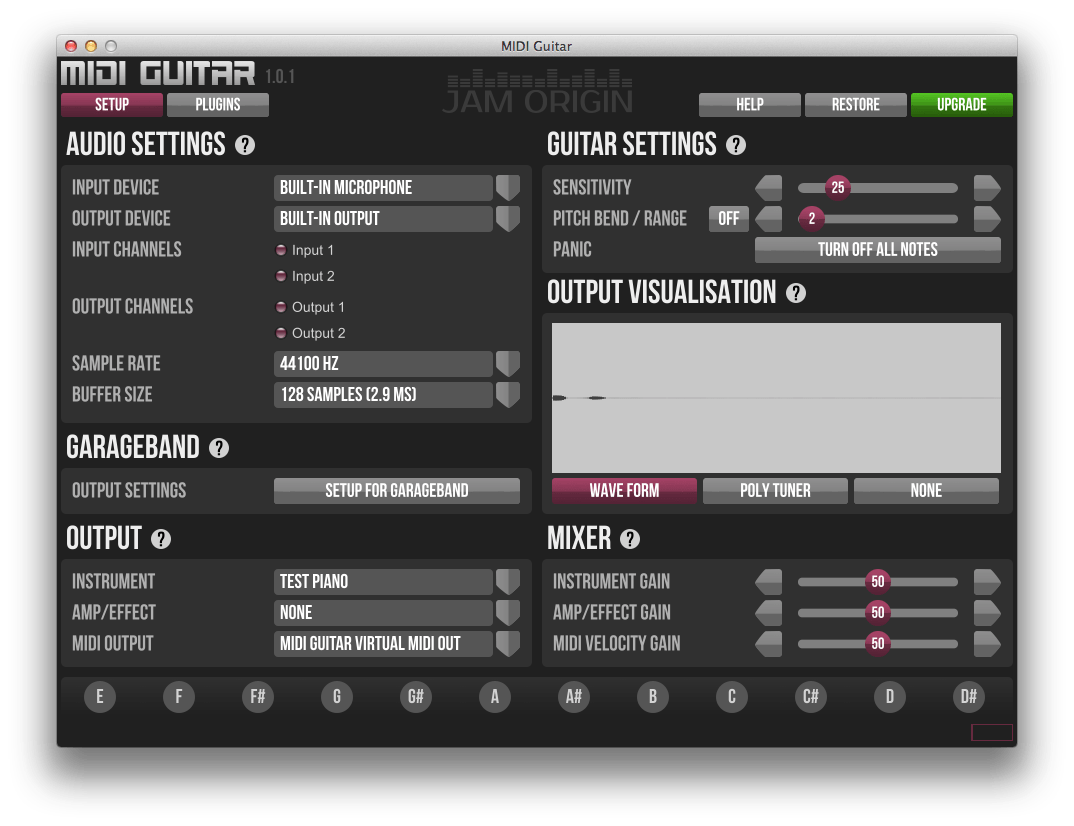This screenshot has height=826, width=1074.
Task: Click Setup For GarageBand button
Action: 397,491
